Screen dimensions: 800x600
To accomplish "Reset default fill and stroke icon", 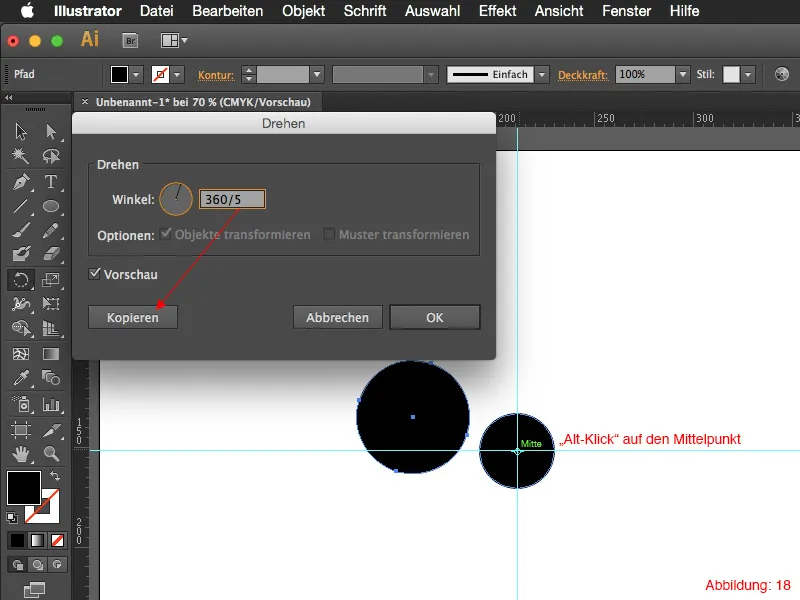I will (x=12, y=517).
